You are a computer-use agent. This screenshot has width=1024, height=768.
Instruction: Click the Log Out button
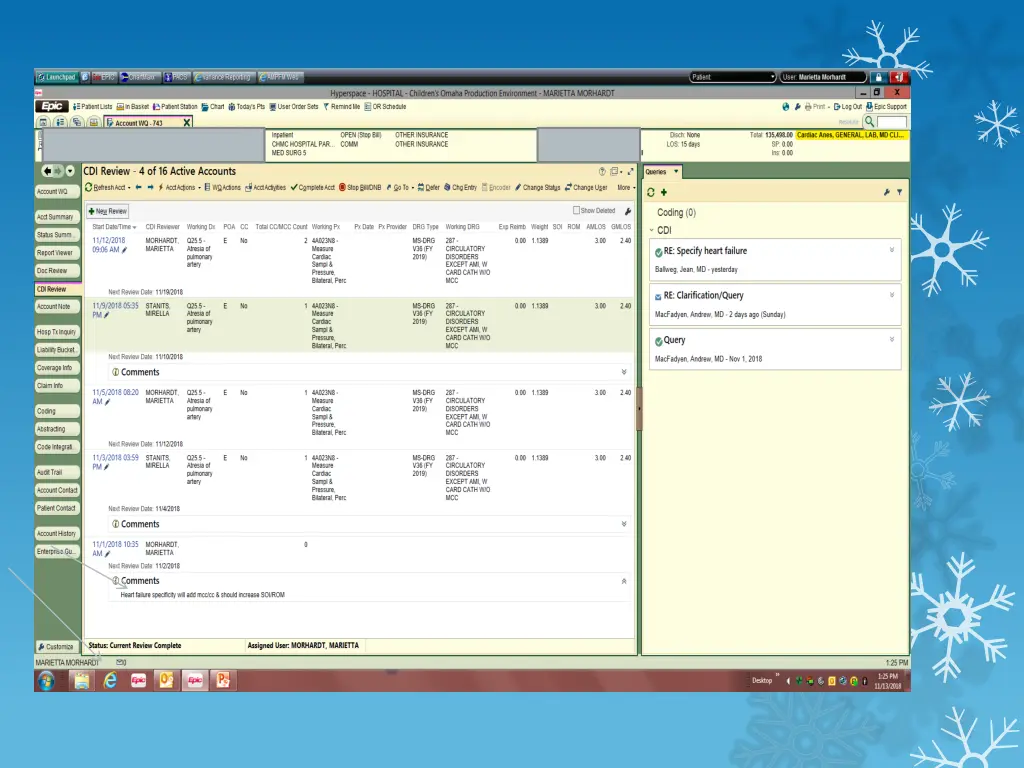(848, 106)
